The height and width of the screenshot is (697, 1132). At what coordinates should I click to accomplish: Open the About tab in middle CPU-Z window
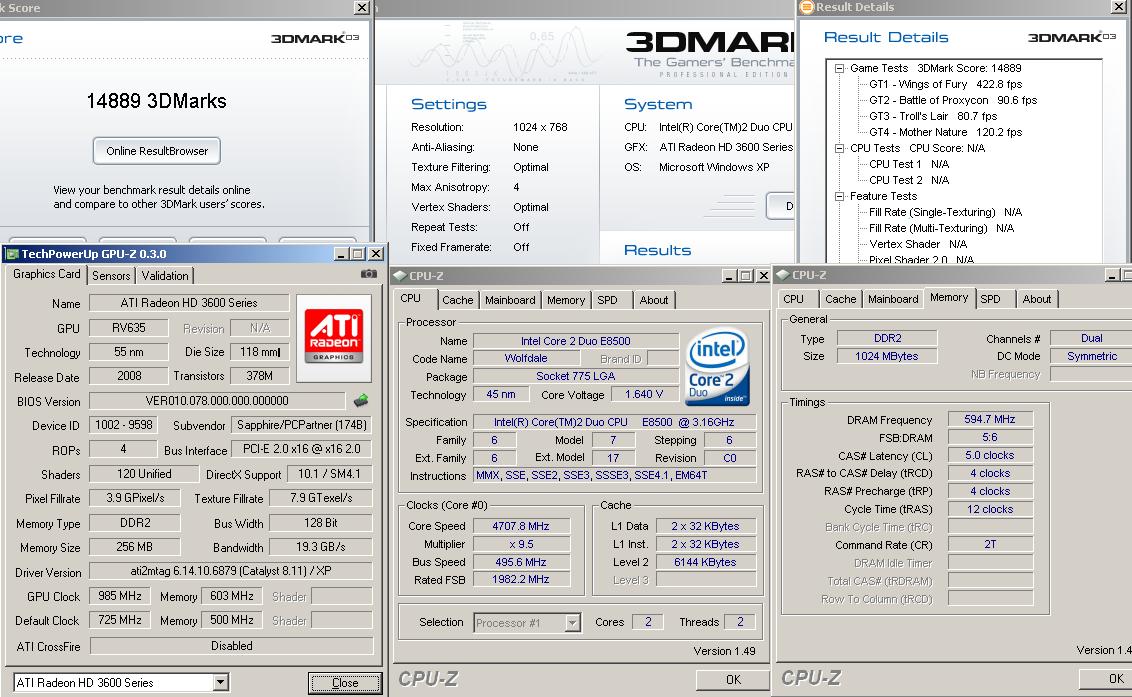(x=654, y=300)
